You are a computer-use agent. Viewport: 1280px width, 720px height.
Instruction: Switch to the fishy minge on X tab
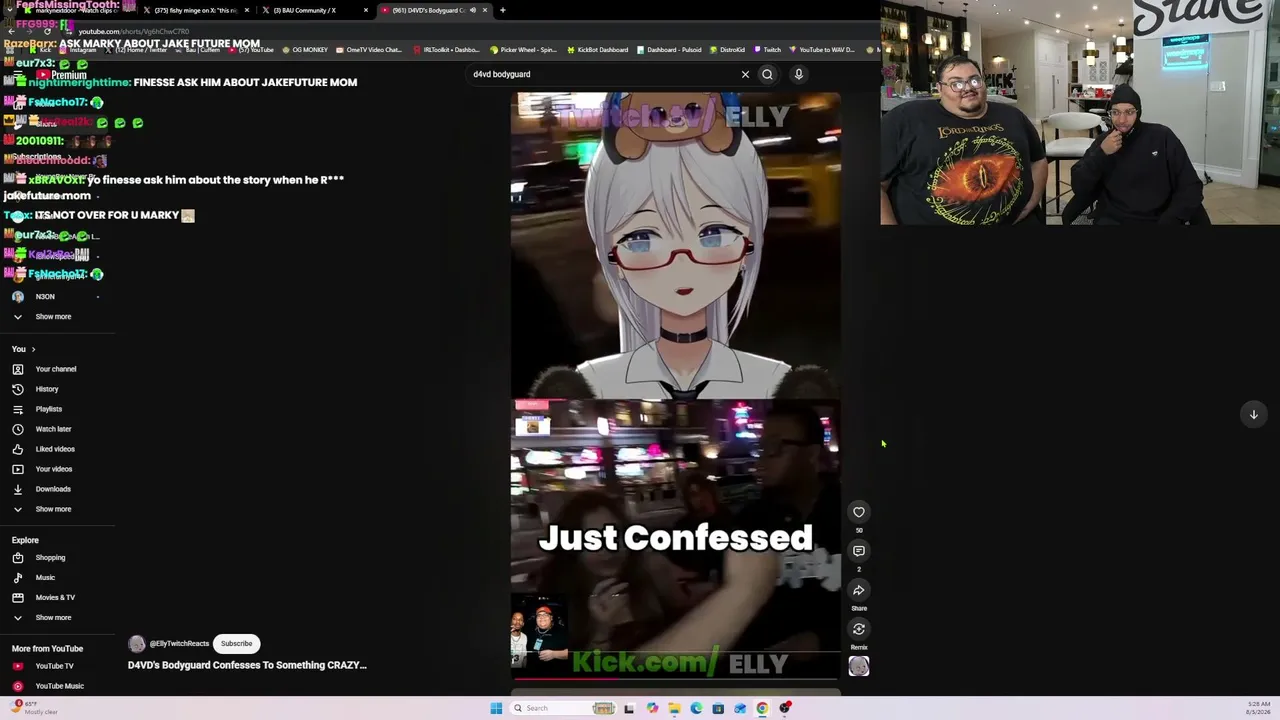(195, 10)
